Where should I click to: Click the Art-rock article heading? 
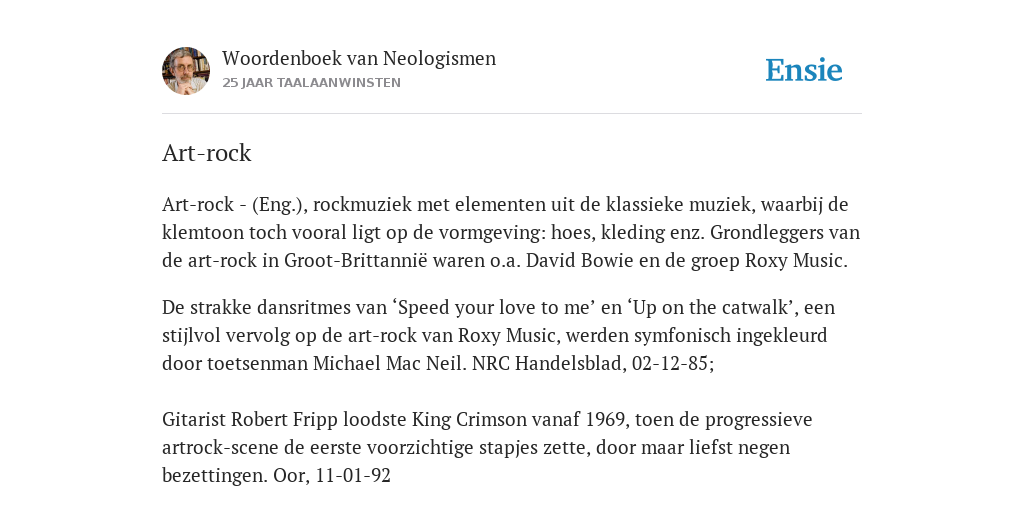point(206,153)
